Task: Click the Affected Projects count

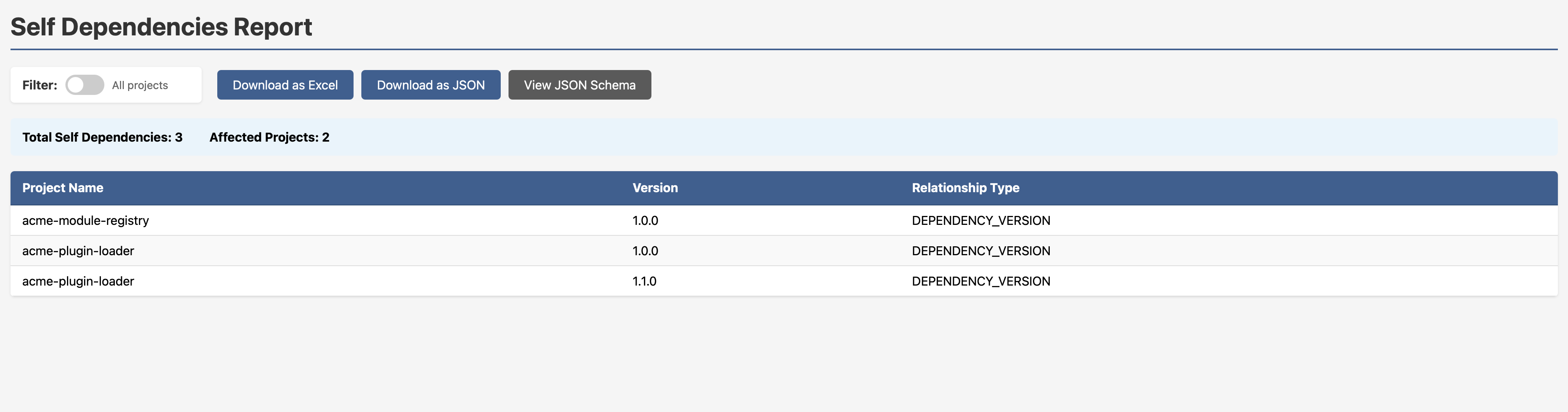Action: [270, 137]
